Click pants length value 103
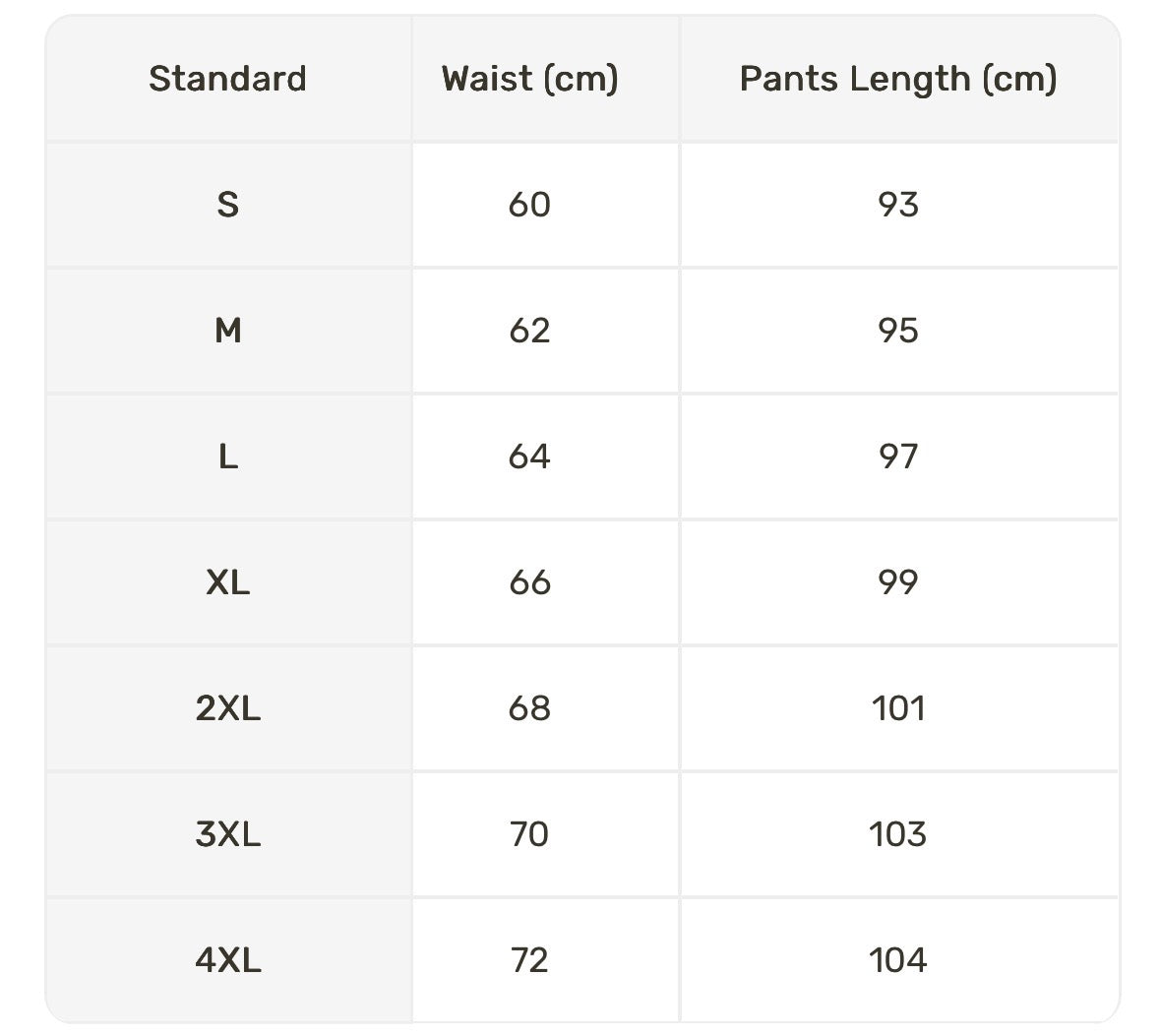The image size is (1160, 1036). pyautogui.click(x=897, y=834)
